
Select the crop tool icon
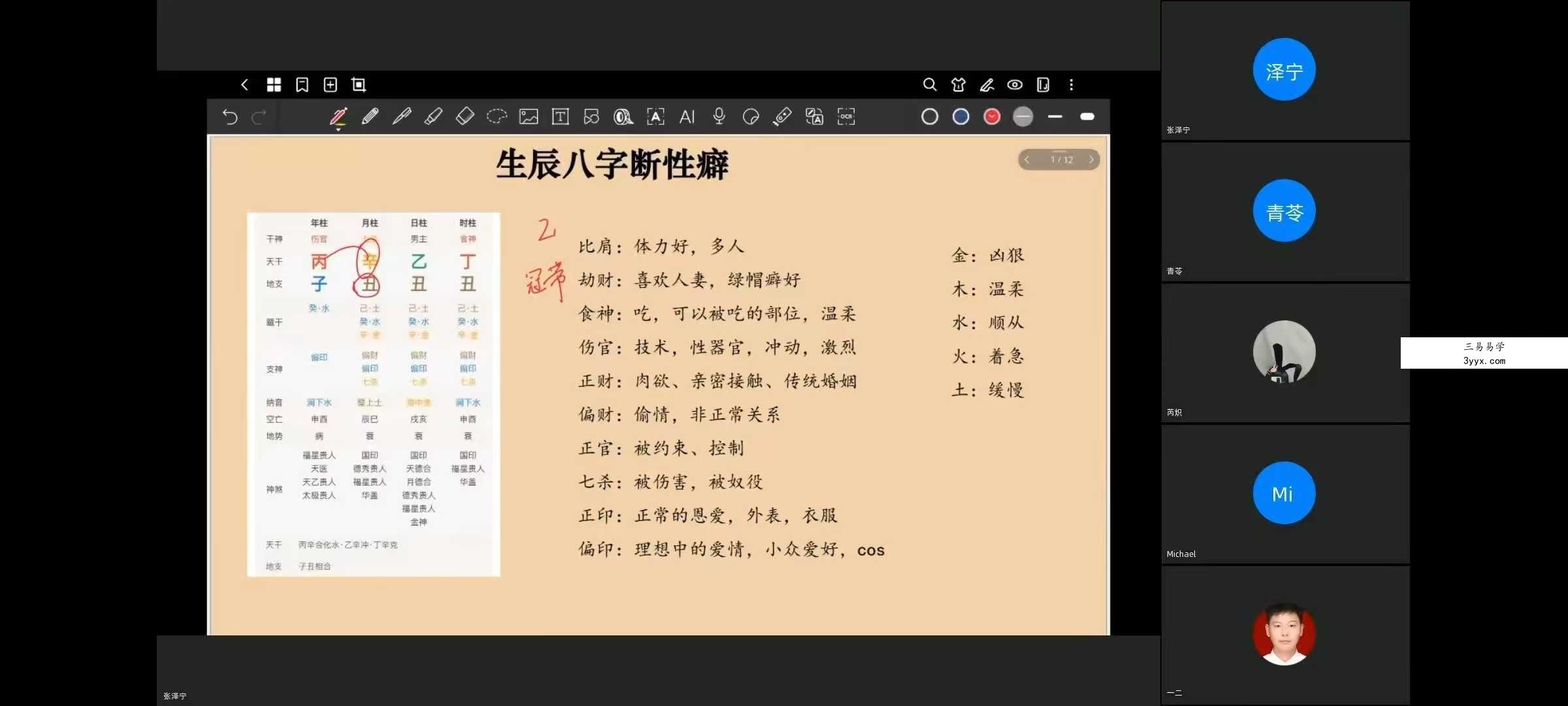pos(359,85)
